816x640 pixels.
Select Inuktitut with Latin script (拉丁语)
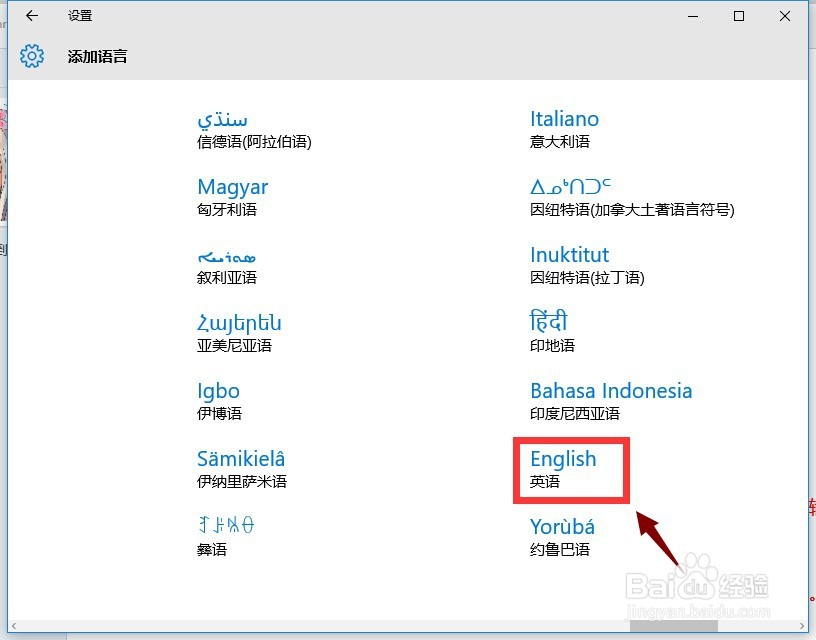coord(570,265)
